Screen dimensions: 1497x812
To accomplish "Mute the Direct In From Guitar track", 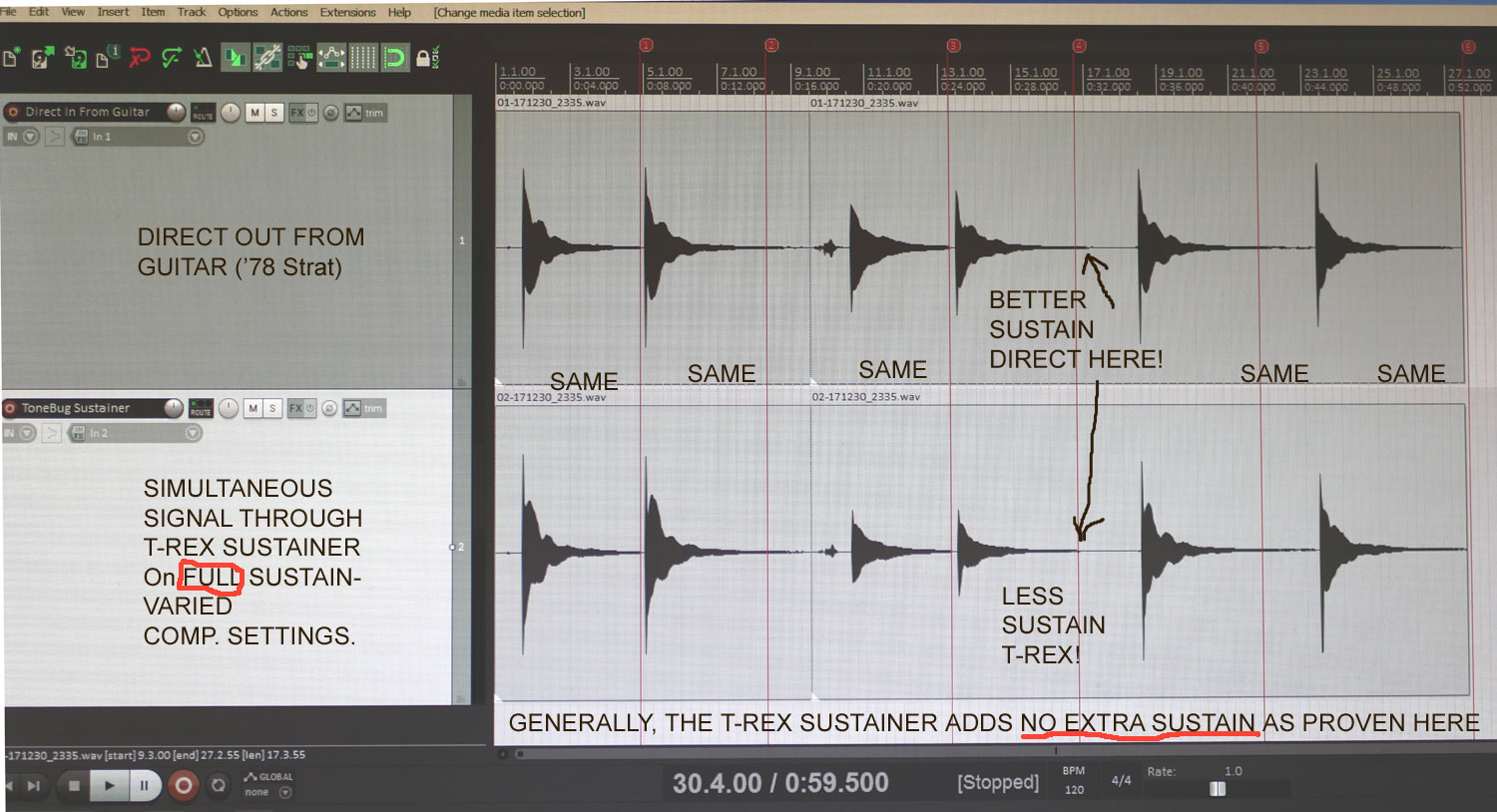I will coord(255,113).
